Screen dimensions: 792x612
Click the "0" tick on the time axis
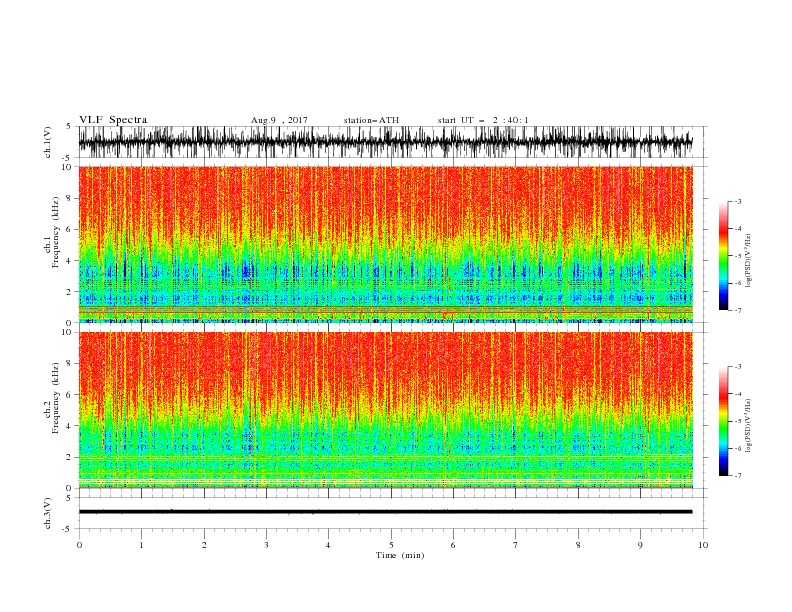(x=79, y=545)
